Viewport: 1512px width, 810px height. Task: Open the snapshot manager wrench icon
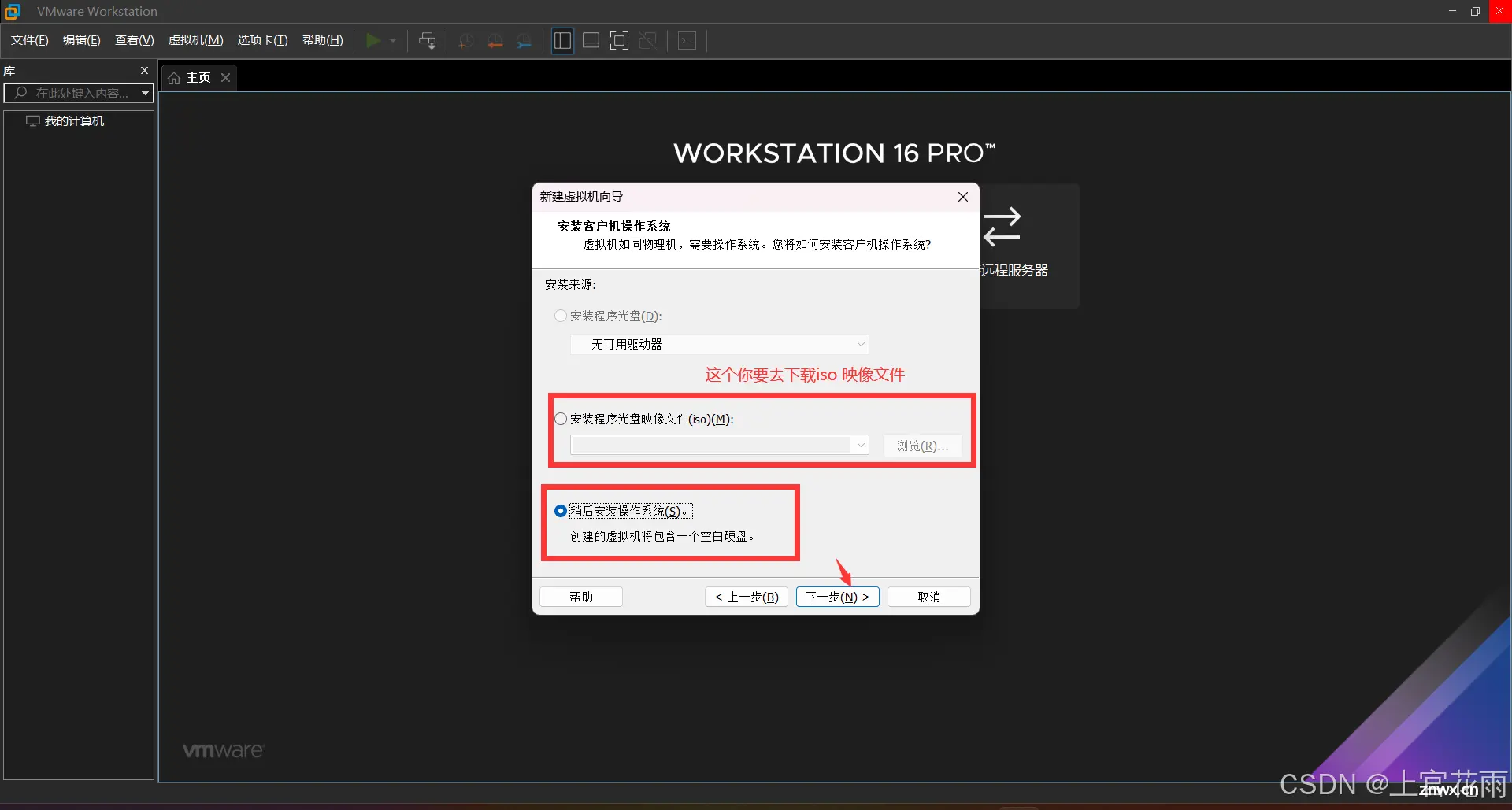pyautogui.click(x=524, y=40)
